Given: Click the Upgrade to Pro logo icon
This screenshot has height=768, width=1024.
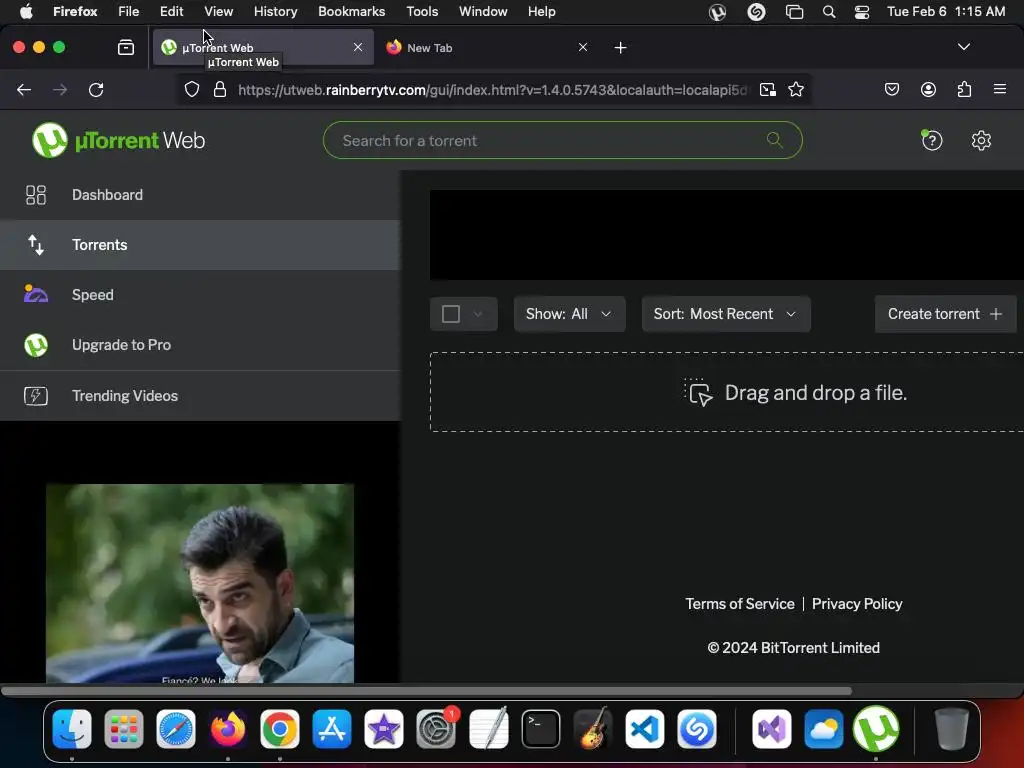Looking at the screenshot, I should pyautogui.click(x=36, y=345).
